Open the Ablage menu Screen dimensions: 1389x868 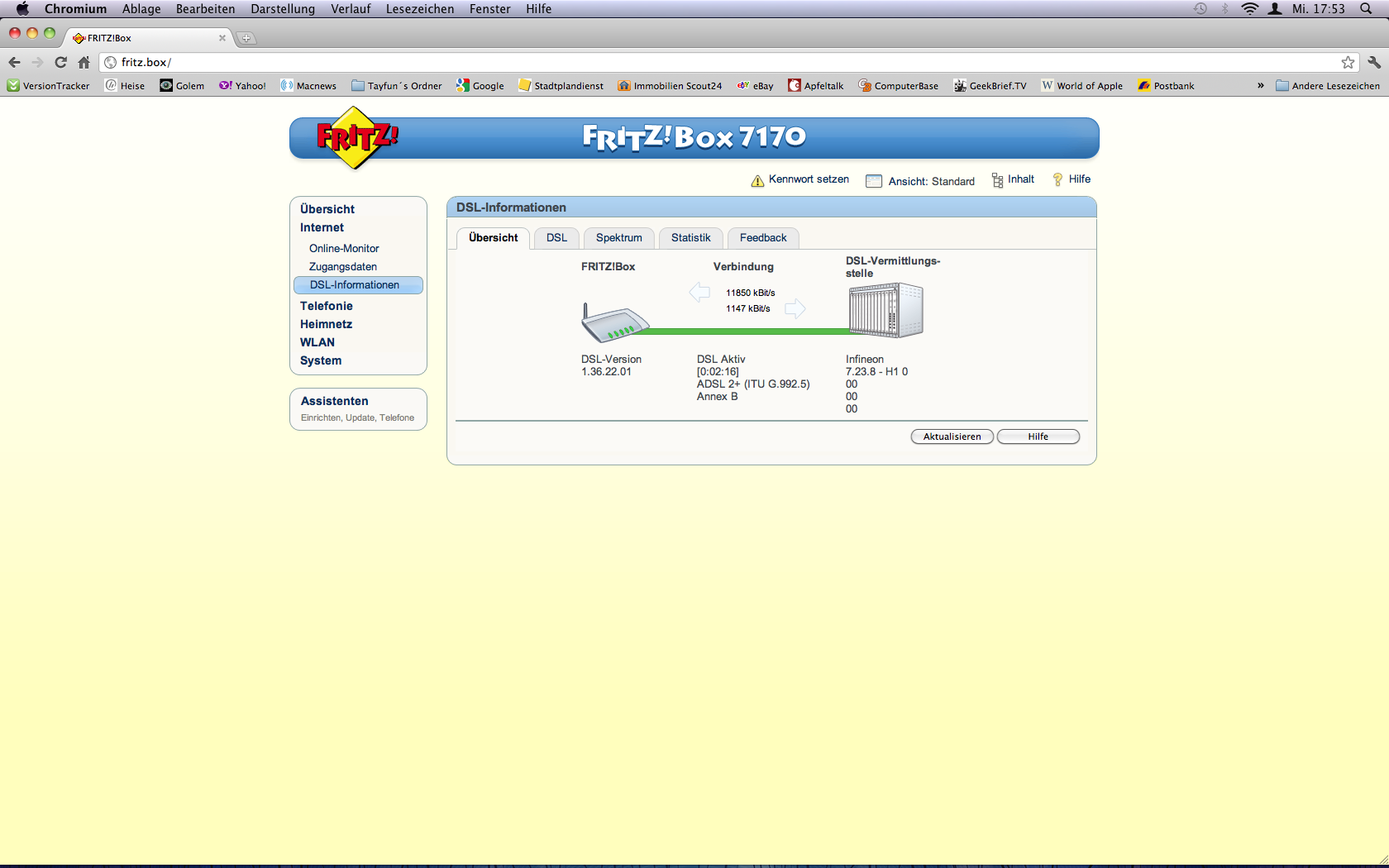point(141,9)
